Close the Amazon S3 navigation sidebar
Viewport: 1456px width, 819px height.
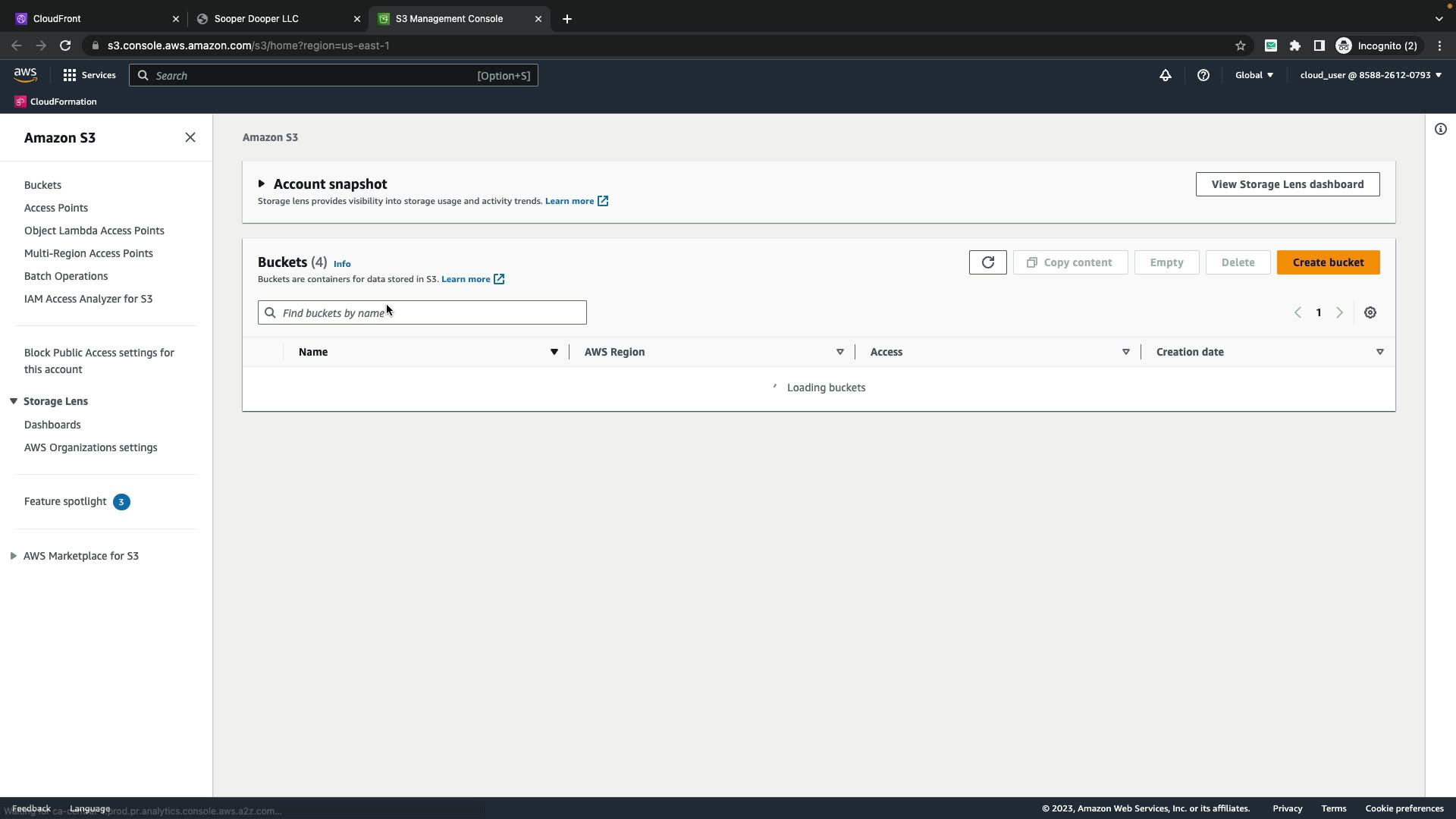[x=190, y=137]
